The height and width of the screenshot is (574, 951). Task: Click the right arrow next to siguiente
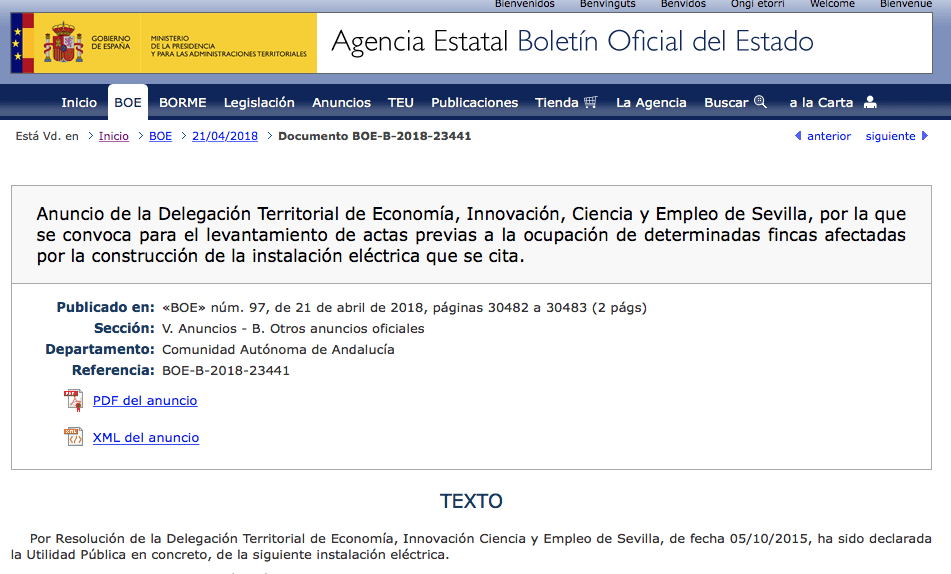click(925, 136)
